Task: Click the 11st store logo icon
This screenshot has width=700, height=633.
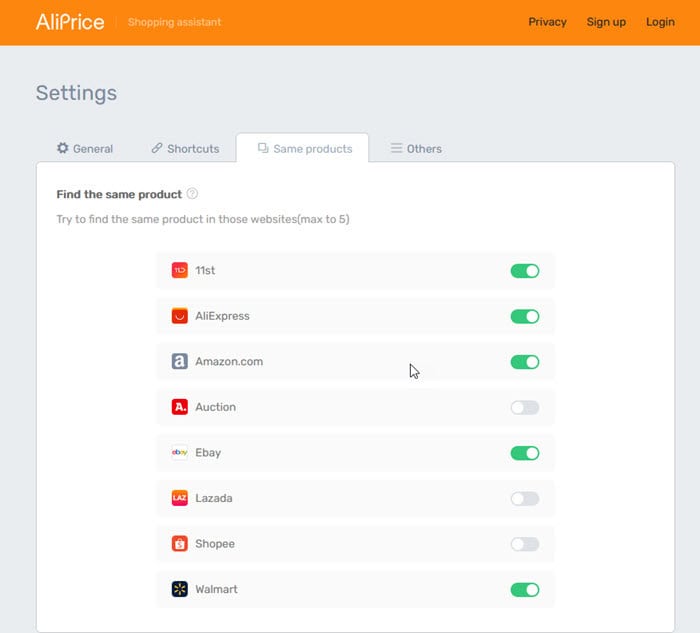Action: coord(179,270)
